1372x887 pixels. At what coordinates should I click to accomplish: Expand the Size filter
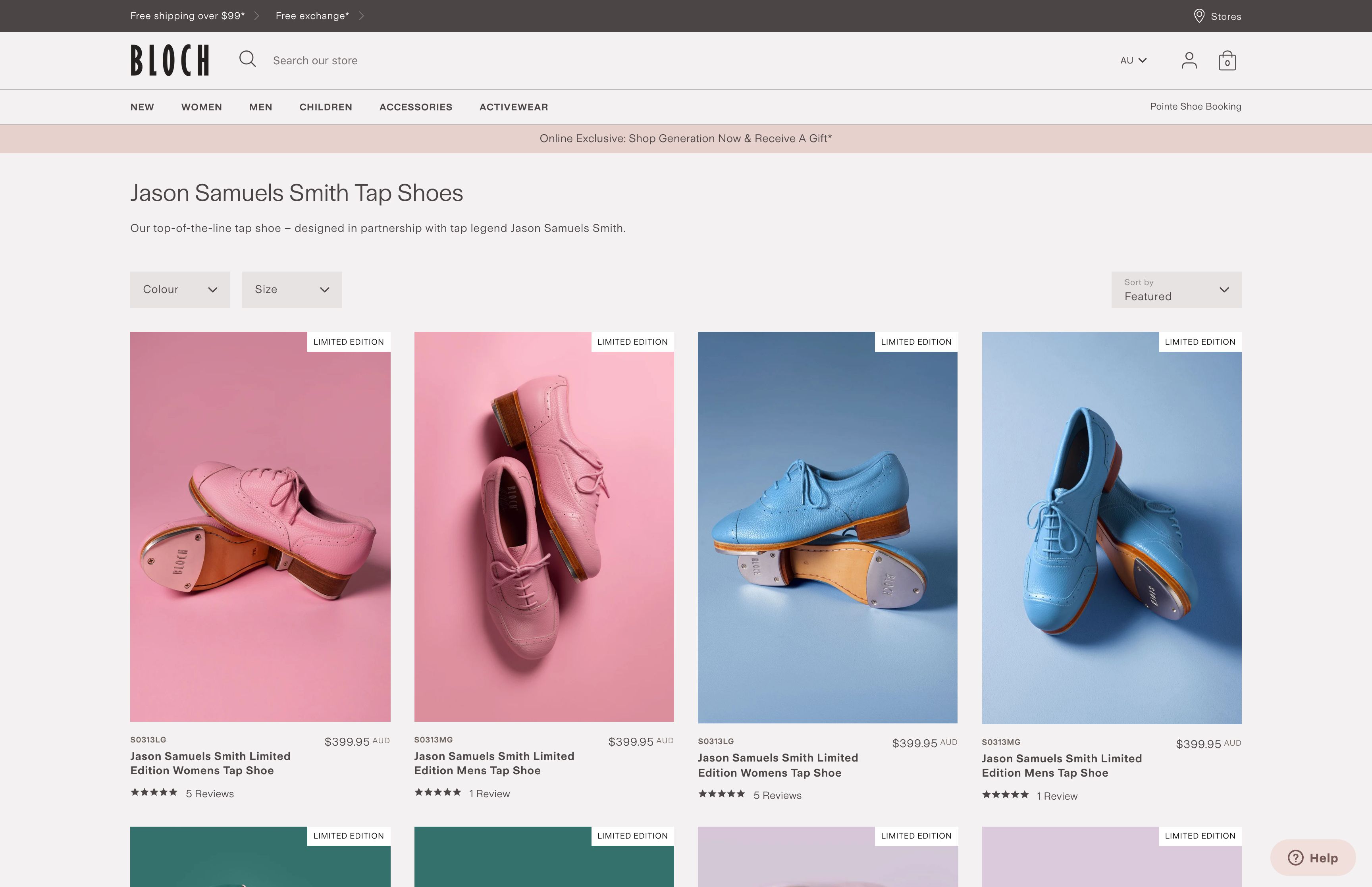pos(292,289)
